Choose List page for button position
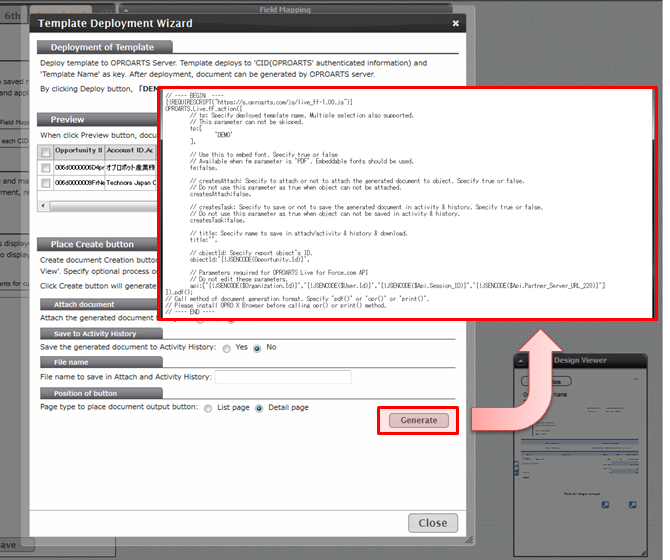 (x=208, y=408)
